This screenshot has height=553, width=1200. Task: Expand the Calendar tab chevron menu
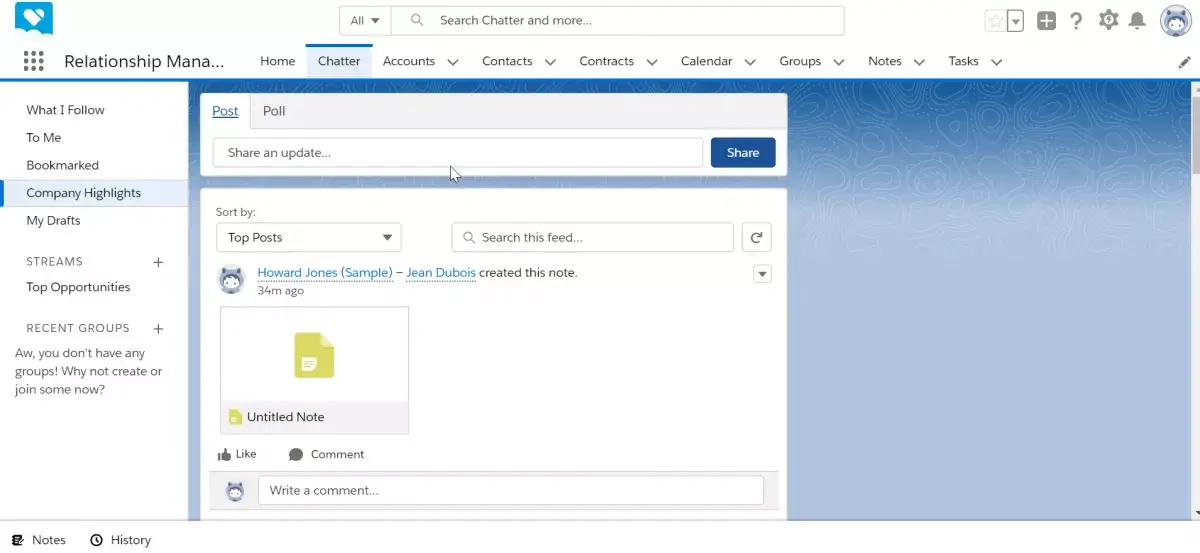coord(750,62)
